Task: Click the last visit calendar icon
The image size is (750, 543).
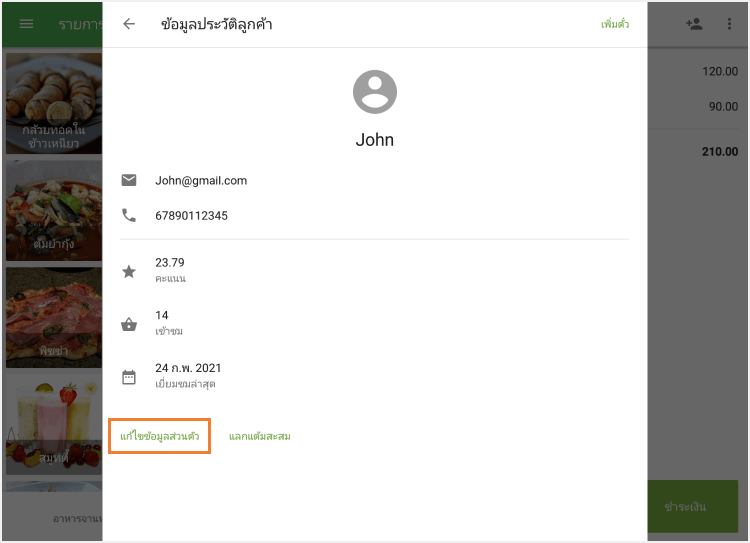Action: coord(129,377)
